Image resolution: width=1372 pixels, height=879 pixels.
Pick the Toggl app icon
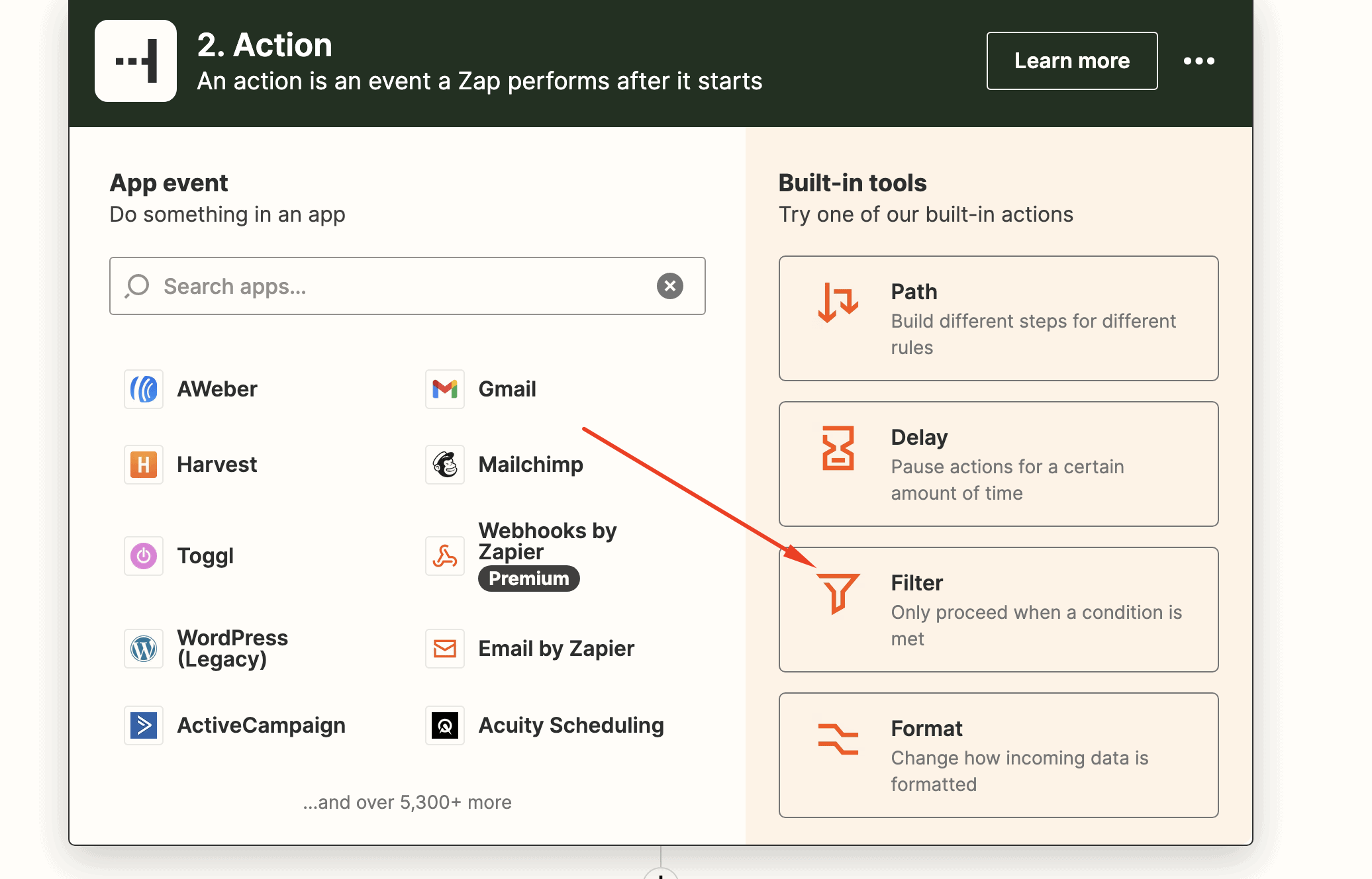pyautogui.click(x=144, y=556)
